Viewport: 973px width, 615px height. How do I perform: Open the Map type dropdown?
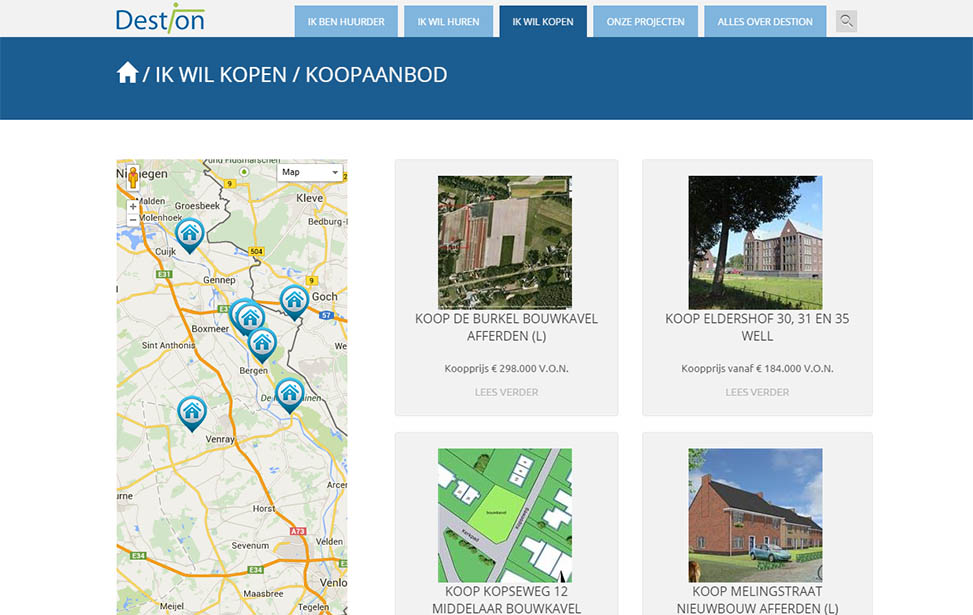click(310, 172)
